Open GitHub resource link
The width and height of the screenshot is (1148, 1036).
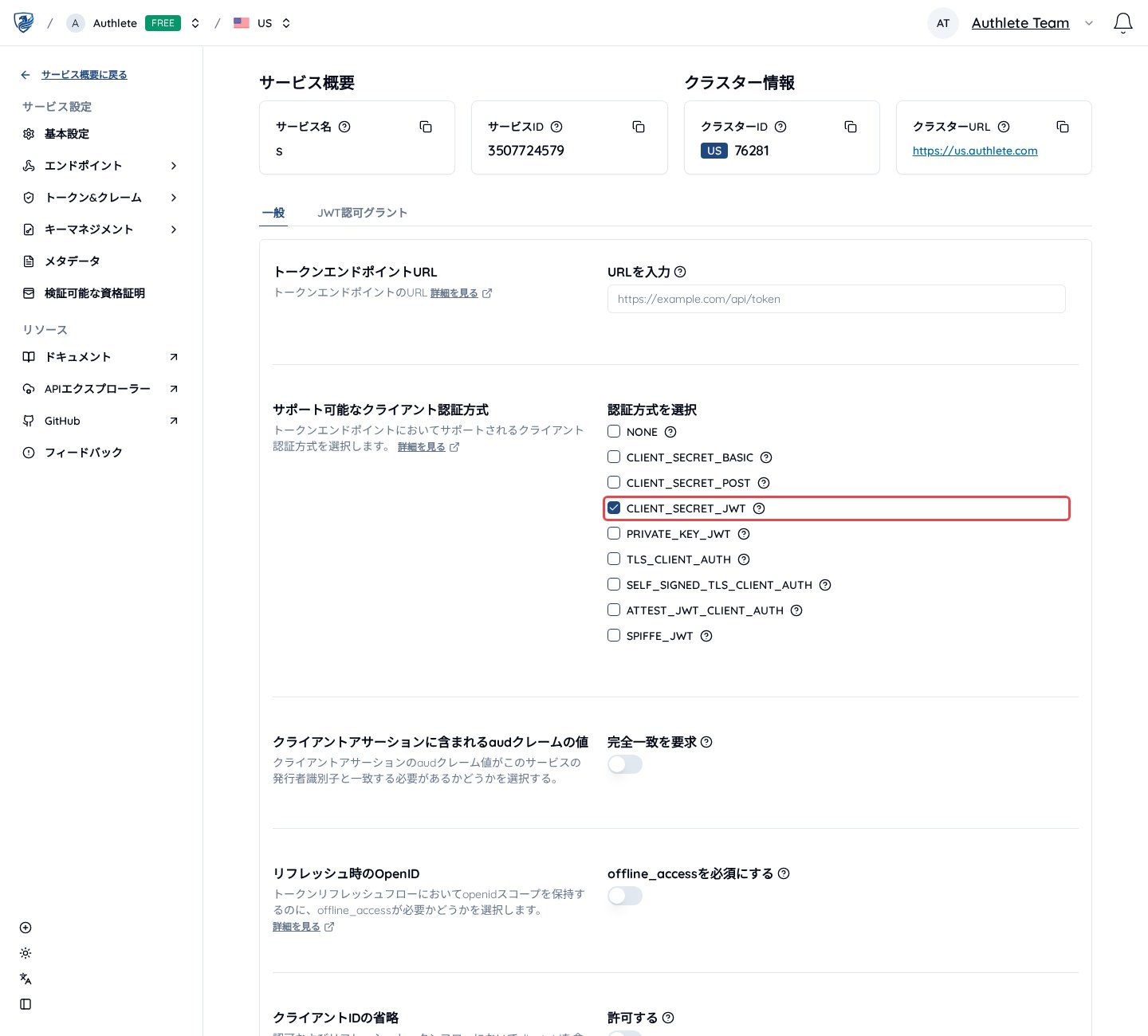(100, 421)
